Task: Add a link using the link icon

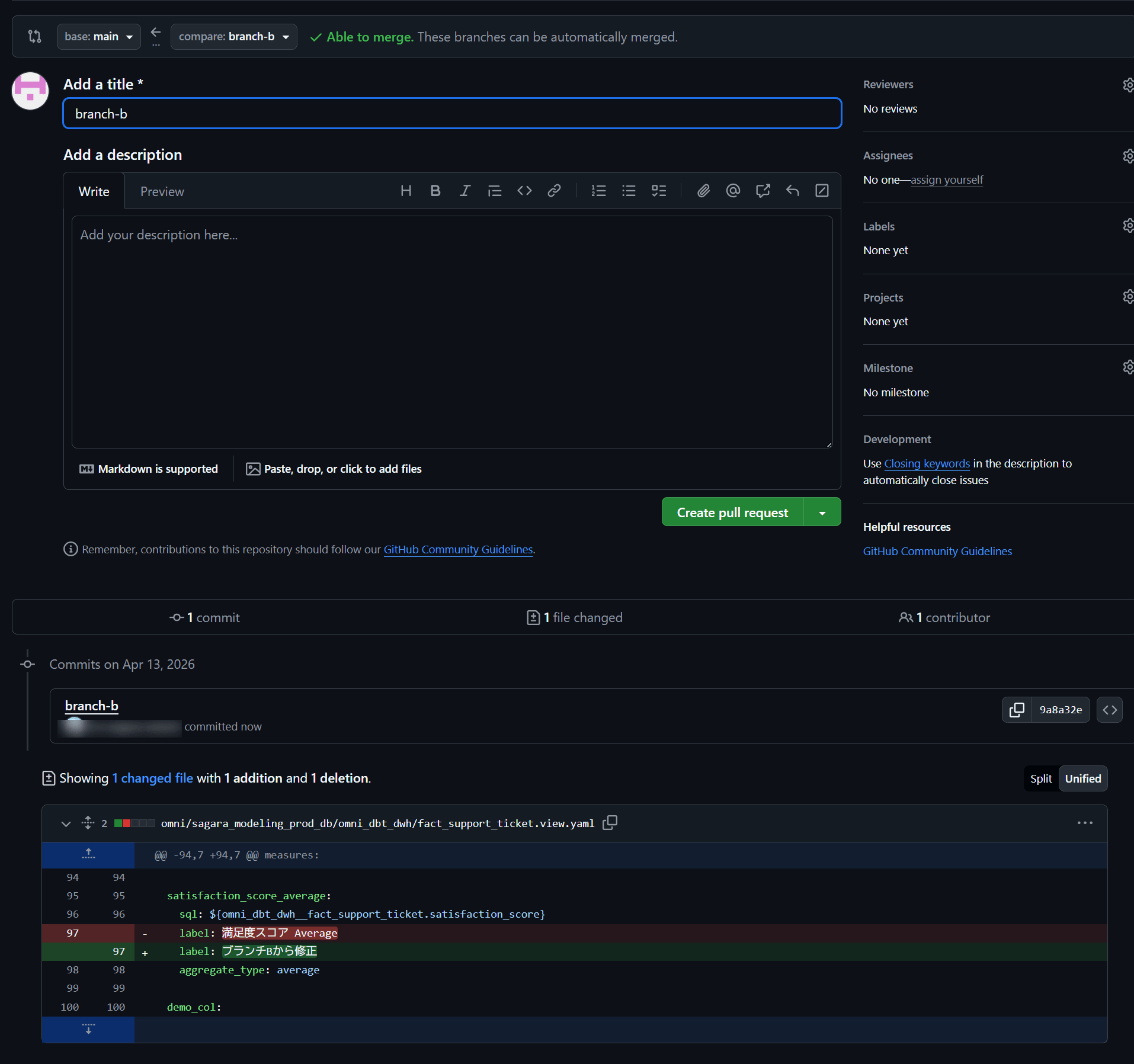Action: pyautogui.click(x=554, y=191)
